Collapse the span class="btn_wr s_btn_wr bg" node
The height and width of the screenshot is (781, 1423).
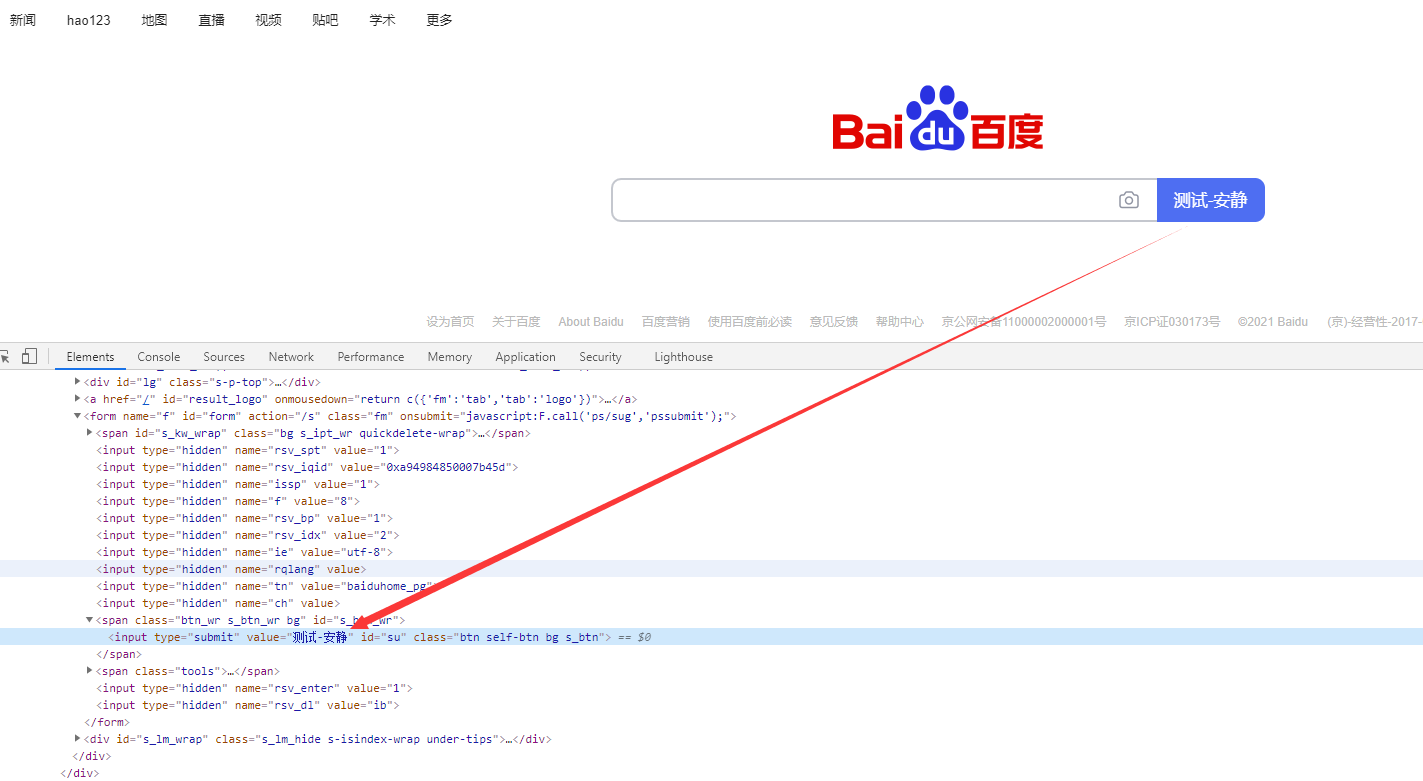pyautogui.click(x=90, y=620)
